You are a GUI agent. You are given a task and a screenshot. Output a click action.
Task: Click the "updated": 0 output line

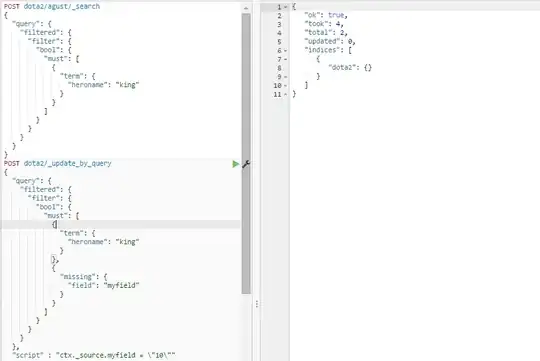coord(330,41)
